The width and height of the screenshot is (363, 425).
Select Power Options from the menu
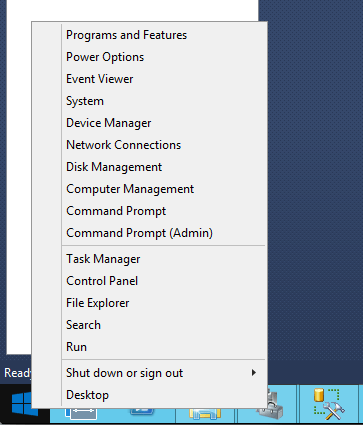point(105,57)
